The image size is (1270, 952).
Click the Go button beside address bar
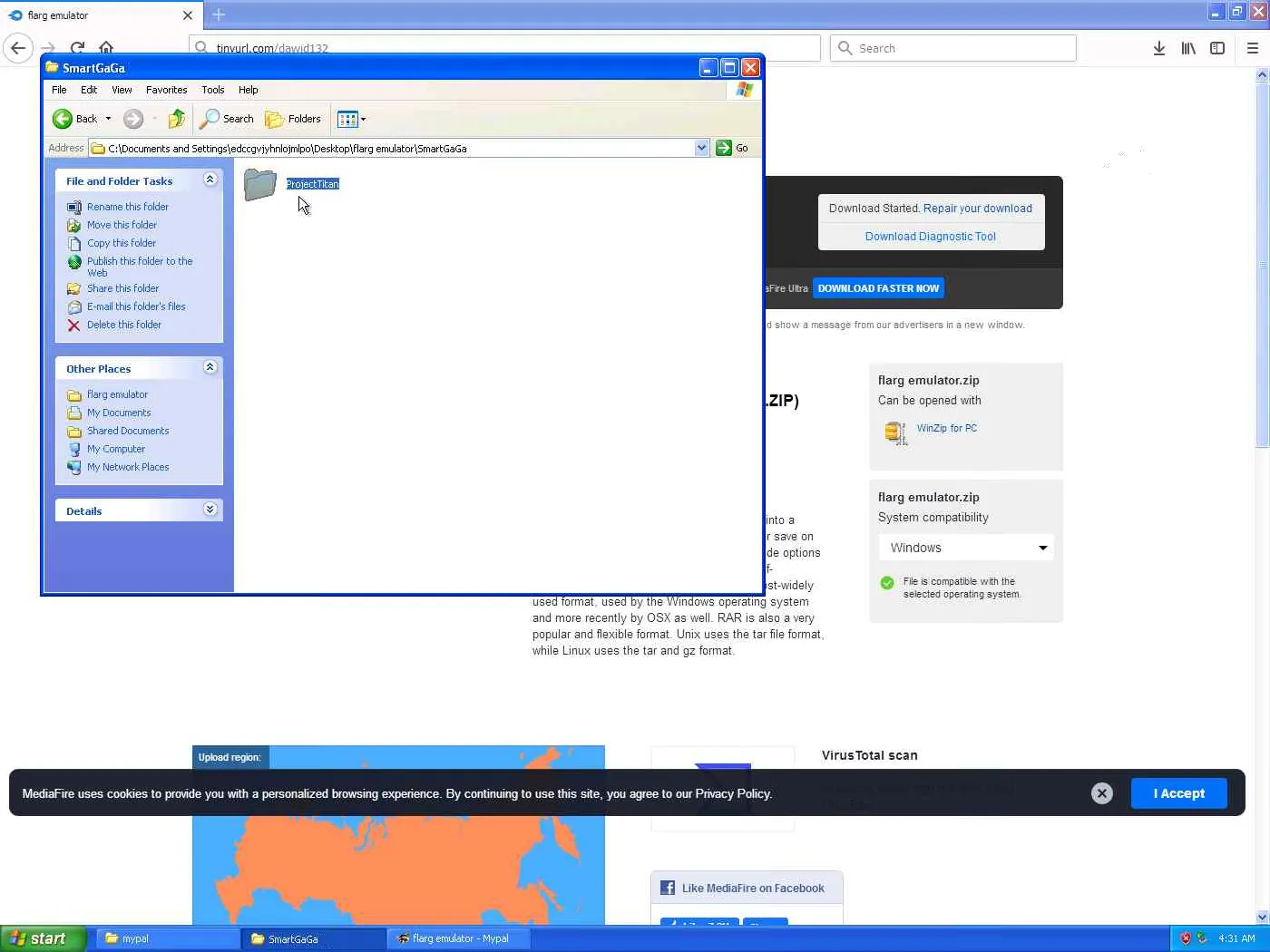tap(733, 148)
